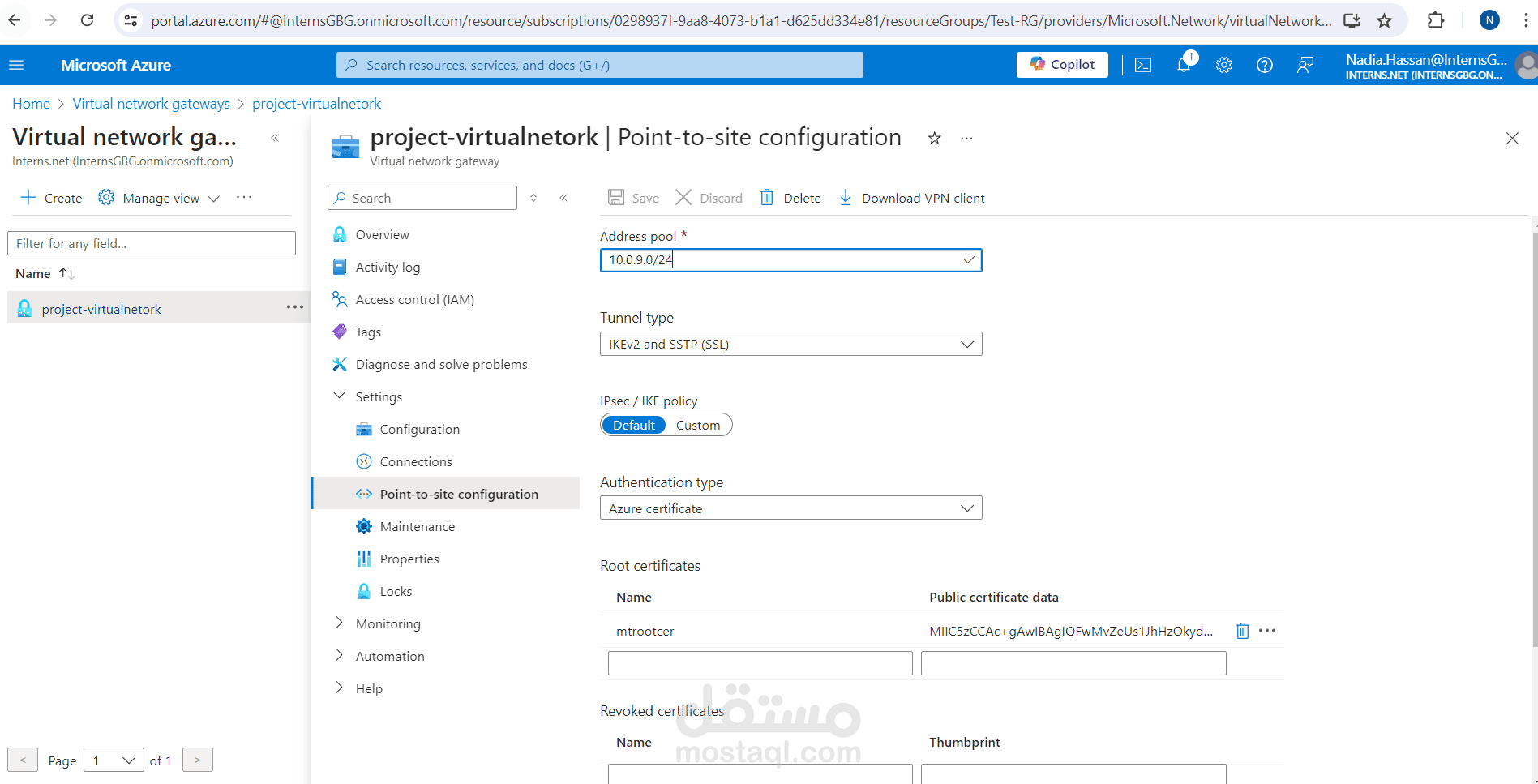This screenshot has width=1538, height=784.
Task: Follow the Virtual network gateways breadcrumb
Action: [152, 104]
